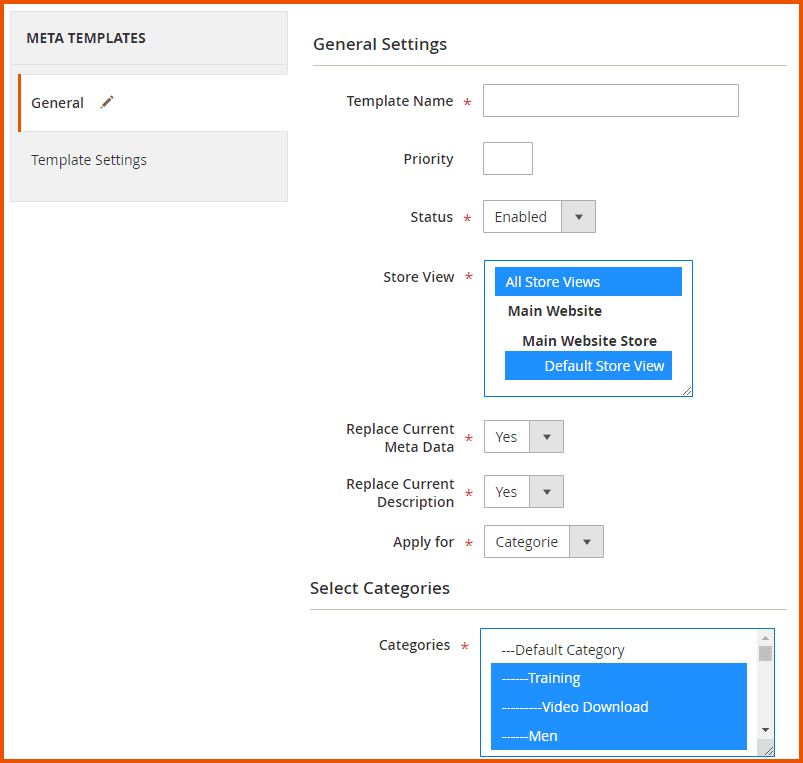Select Default Category in Categories list
Viewport: 803px width, 763px height.
click(x=560, y=649)
